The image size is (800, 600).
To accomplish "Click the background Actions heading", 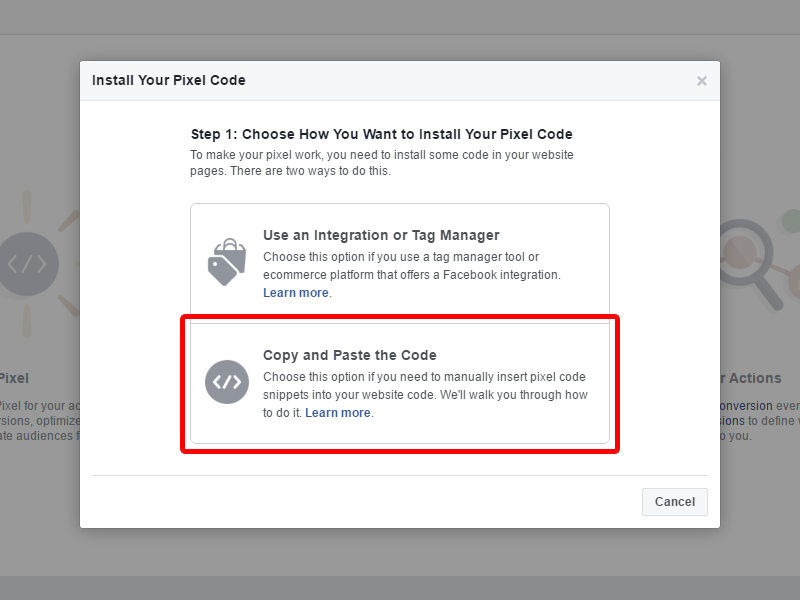I will pyautogui.click(x=751, y=379).
